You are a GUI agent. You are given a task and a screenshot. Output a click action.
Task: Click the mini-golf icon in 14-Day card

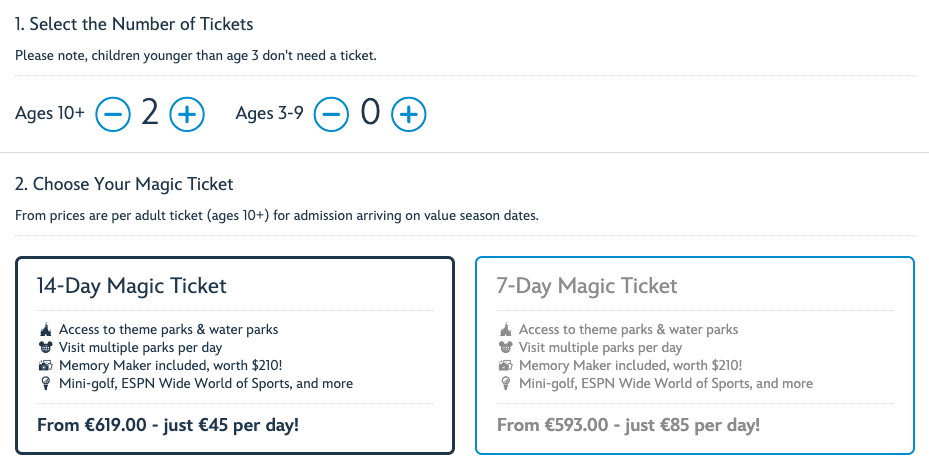click(x=44, y=384)
